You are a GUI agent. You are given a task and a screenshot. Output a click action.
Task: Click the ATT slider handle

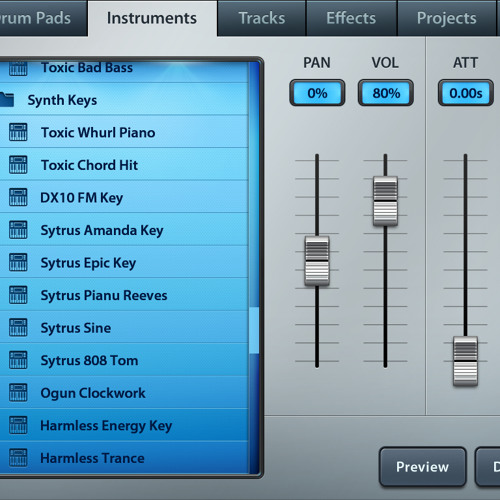click(x=465, y=361)
